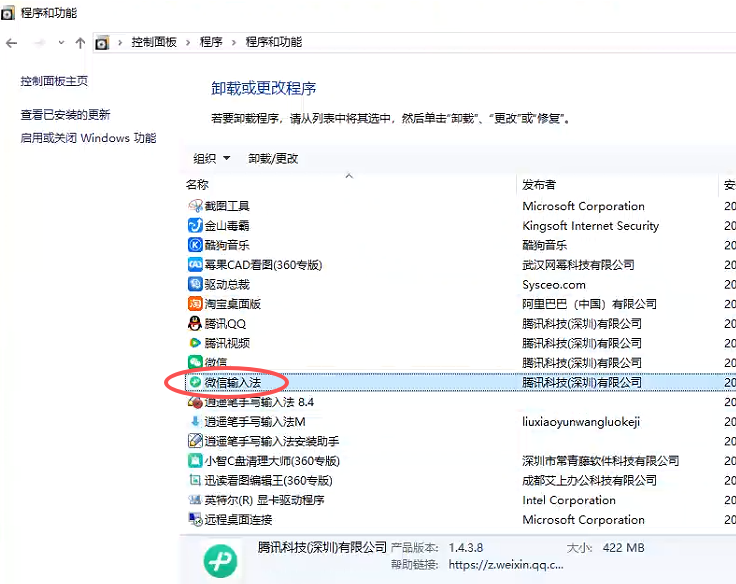
Task: Click the control panel icon in address bar
Action: [102, 43]
